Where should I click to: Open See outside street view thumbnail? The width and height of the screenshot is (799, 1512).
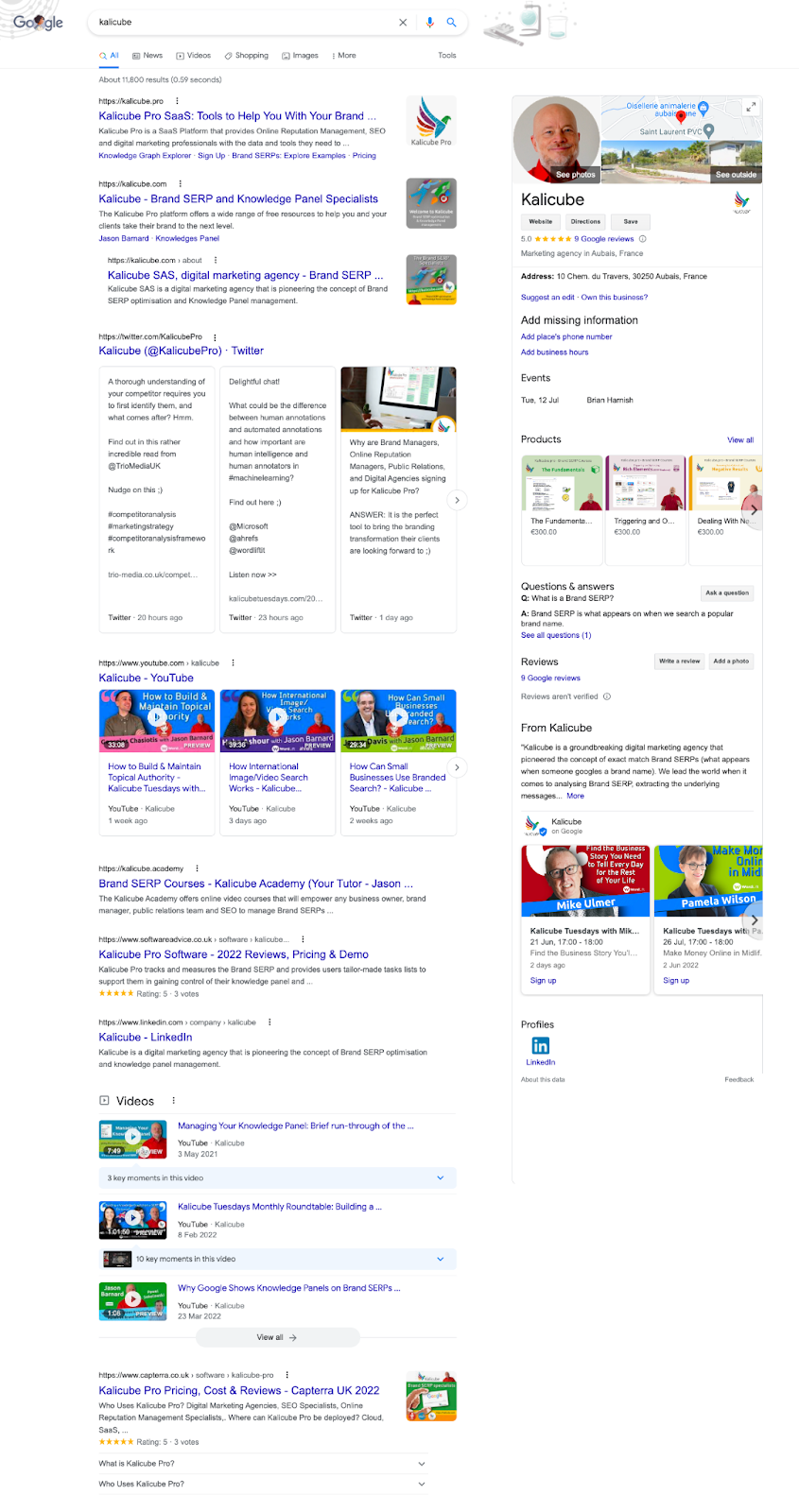(x=682, y=162)
